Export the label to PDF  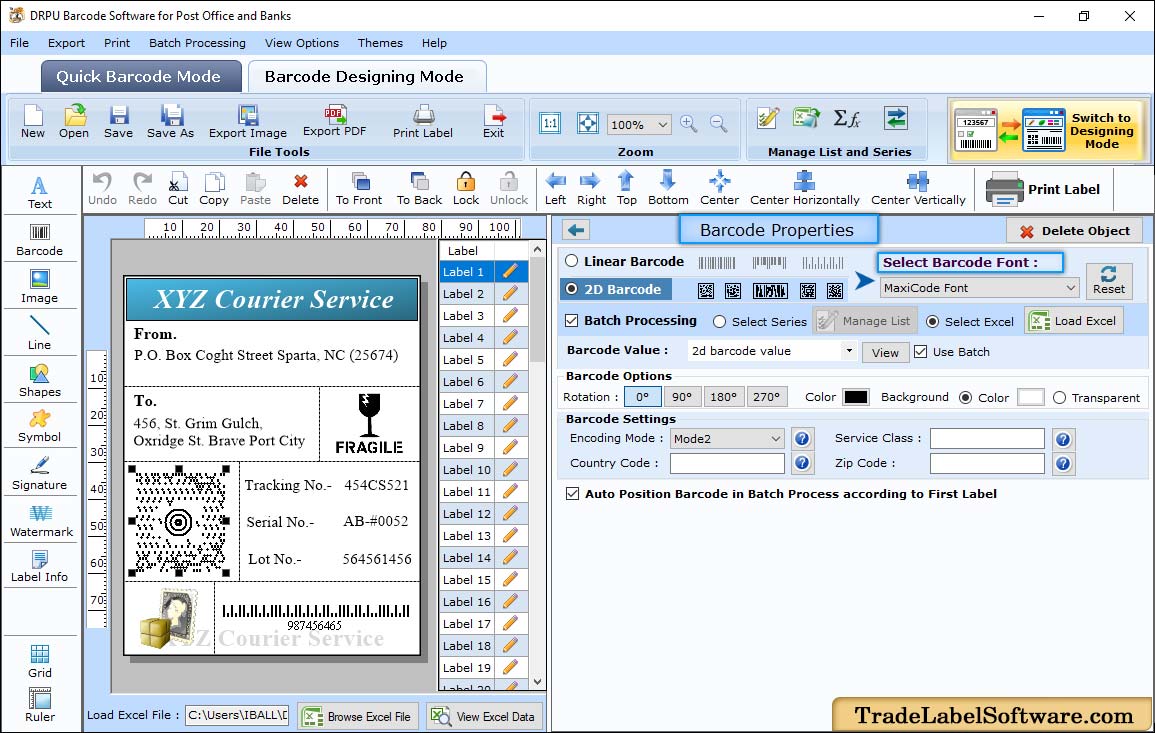click(334, 122)
